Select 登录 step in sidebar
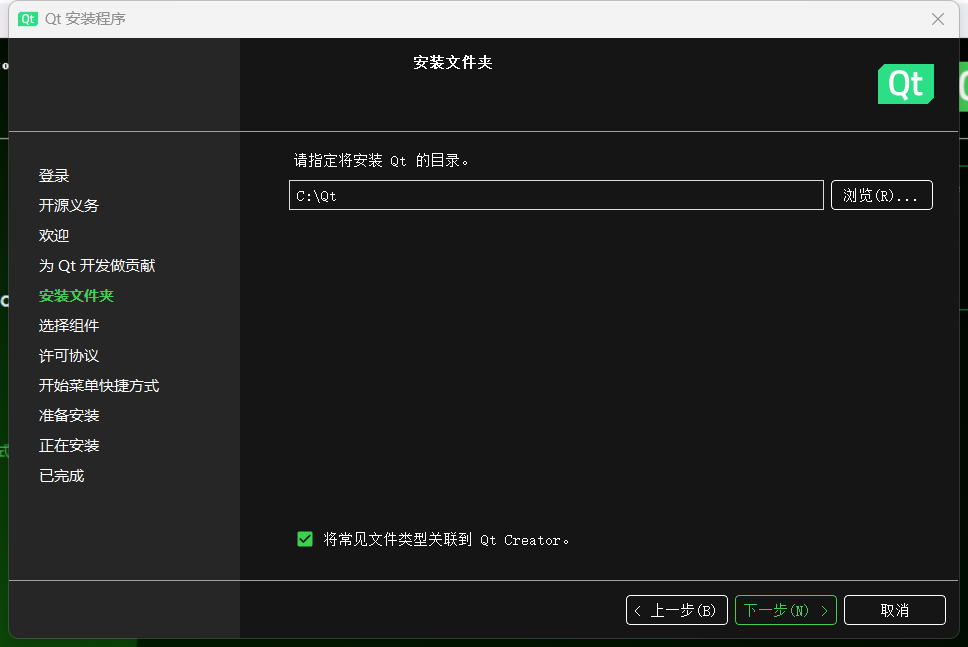Image resolution: width=968 pixels, height=647 pixels. click(x=54, y=176)
